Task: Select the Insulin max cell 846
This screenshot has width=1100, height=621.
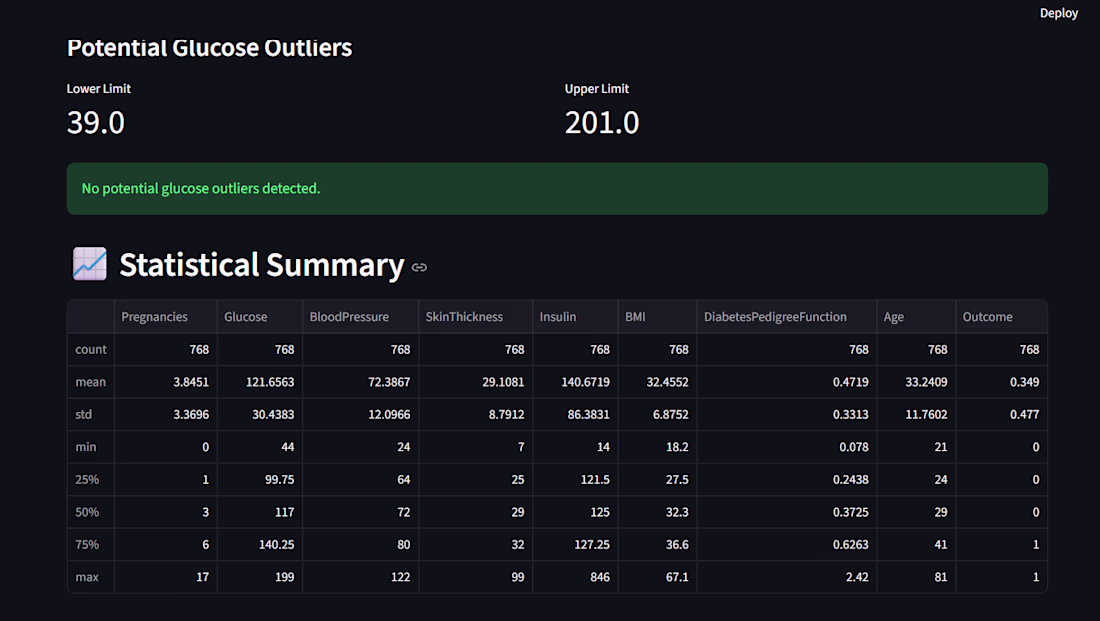Action: (575, 577)
